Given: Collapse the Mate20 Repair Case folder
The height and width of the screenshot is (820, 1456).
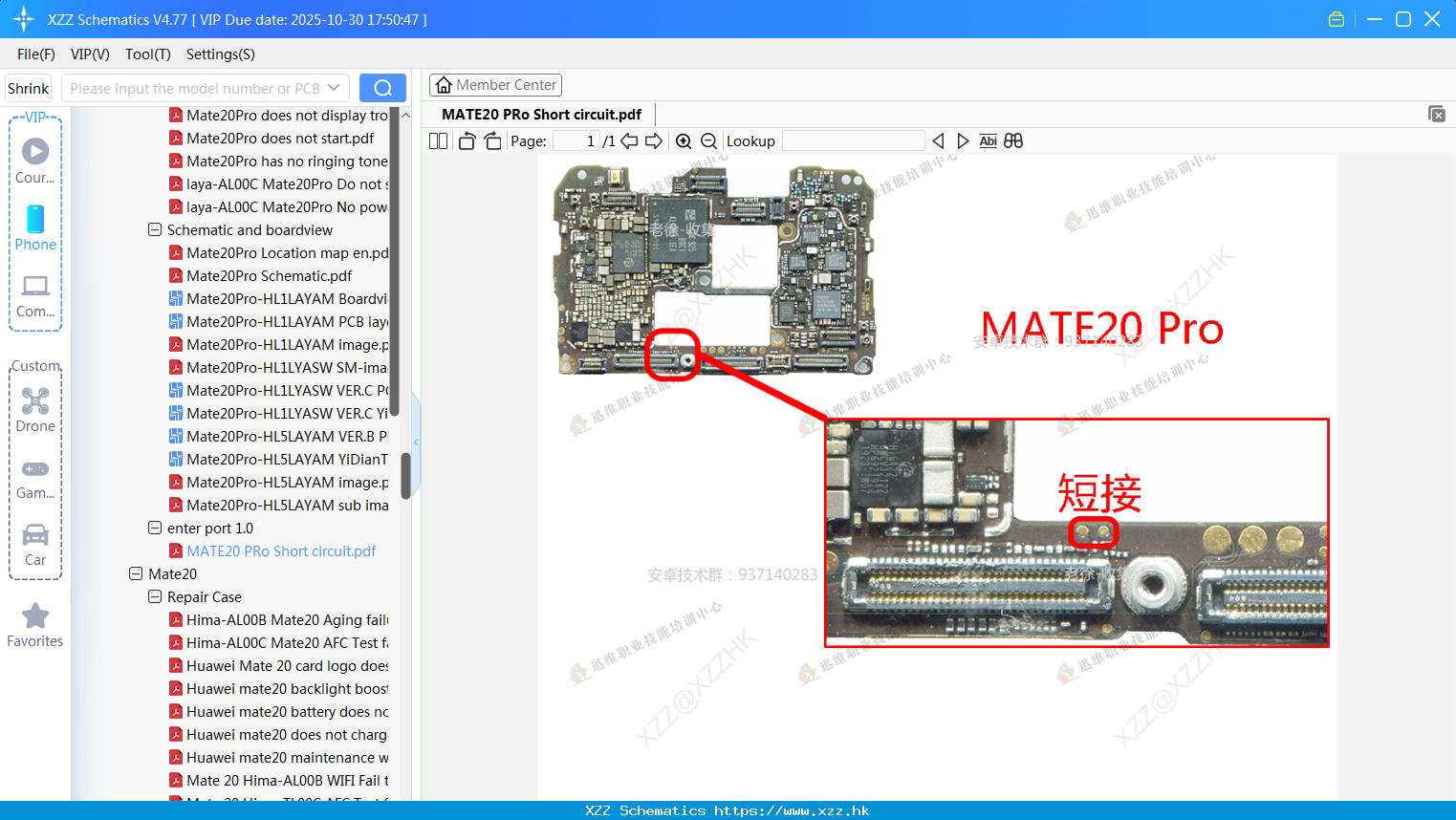Looking at the screenshot, I should click(x=155, y=597).
